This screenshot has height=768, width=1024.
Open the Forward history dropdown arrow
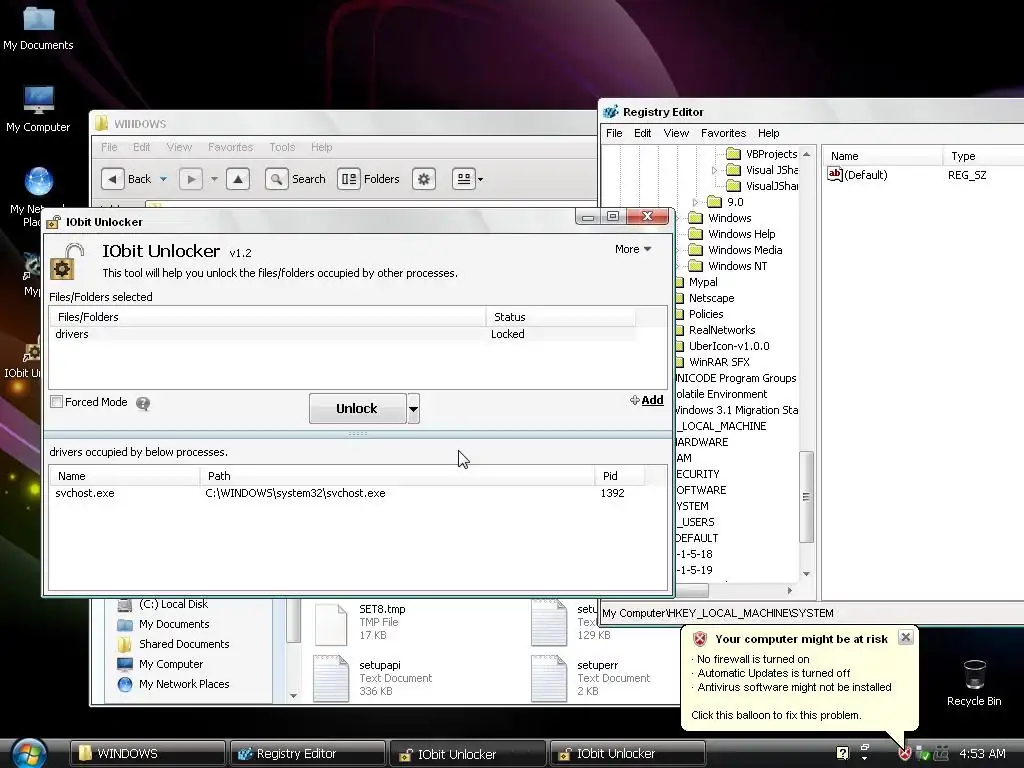tap(214, 179)
